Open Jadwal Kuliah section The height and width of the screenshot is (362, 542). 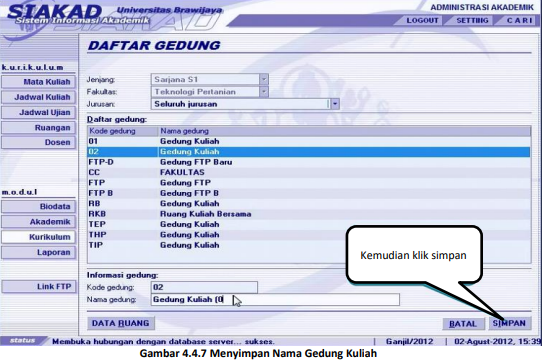tap(38, 97)
